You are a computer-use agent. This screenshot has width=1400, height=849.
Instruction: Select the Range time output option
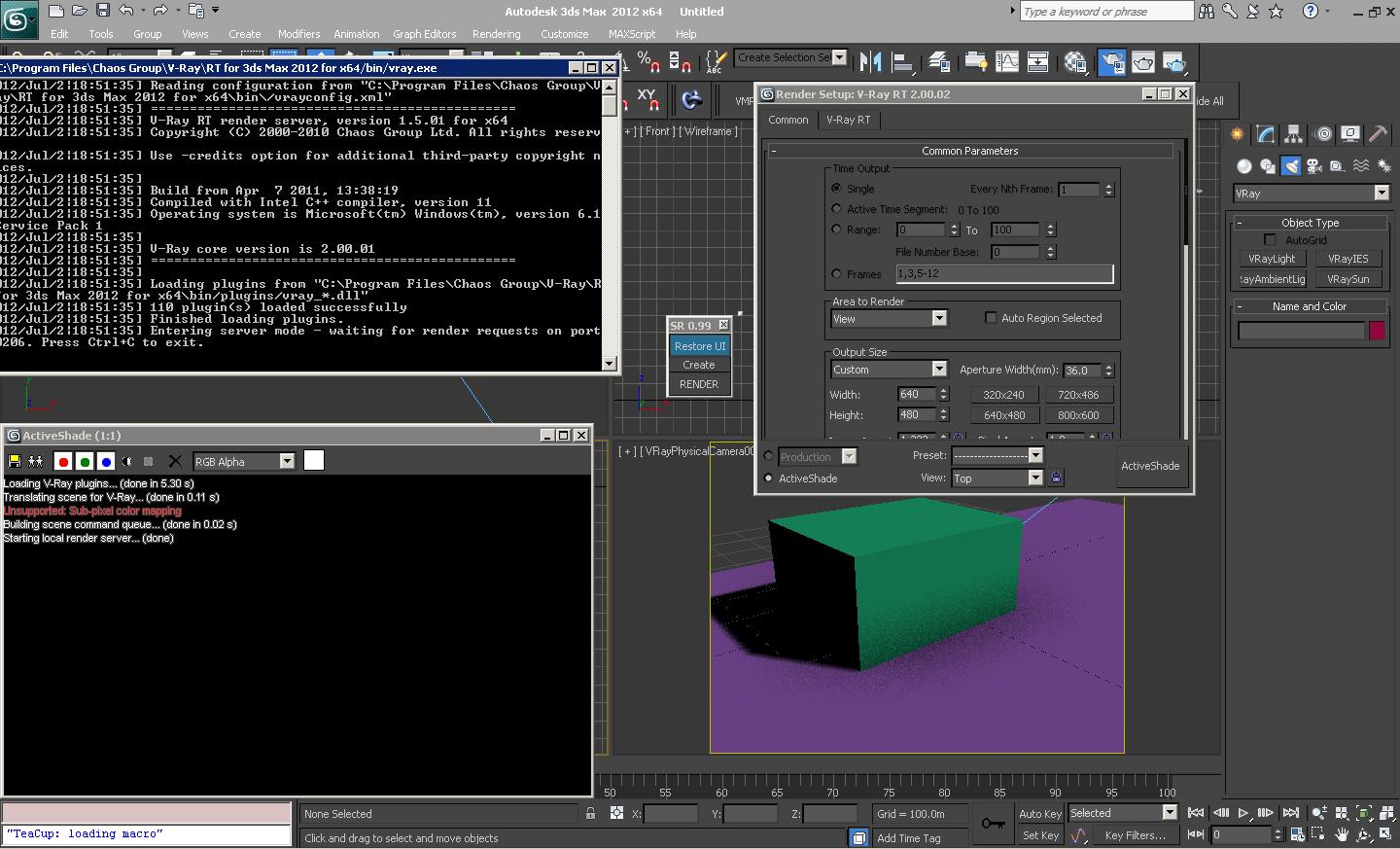pos(836,230)
